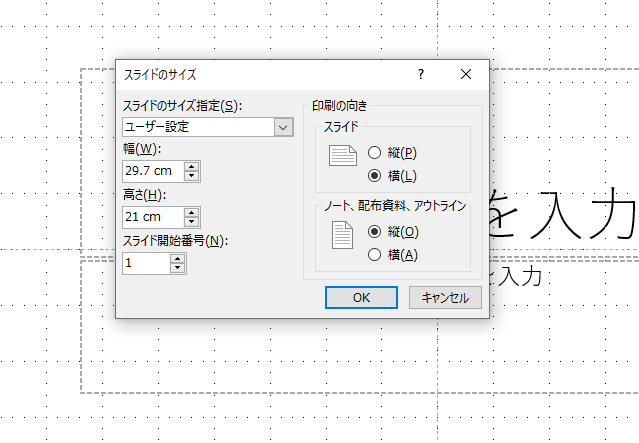Viewport: 639px width, 443px height.
Task: Close the スライドのサイズ dialog
Action: pyautogui.click(x=466, y=74)
